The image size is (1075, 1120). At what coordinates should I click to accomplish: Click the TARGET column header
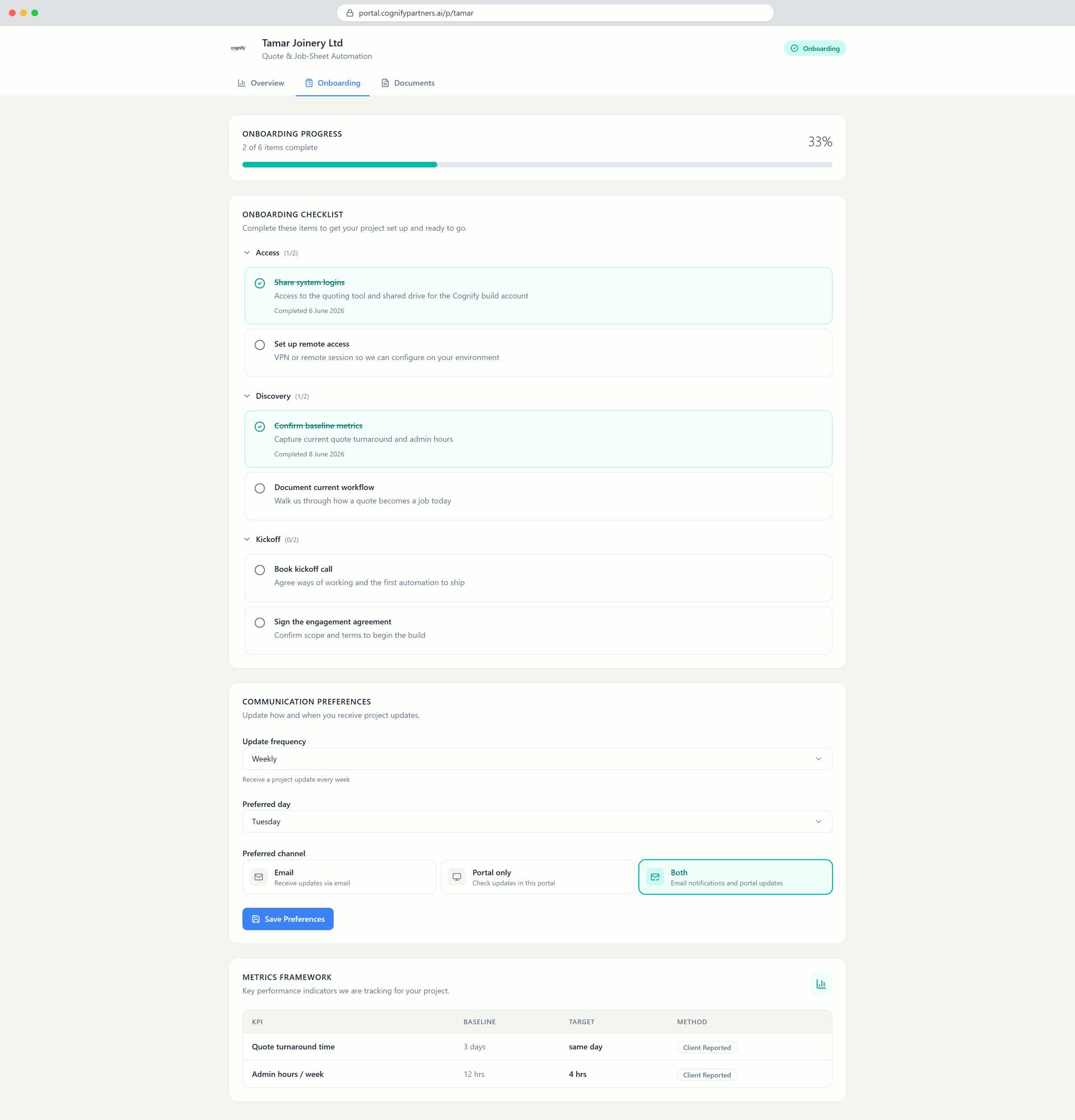(x=582, y=1021)
